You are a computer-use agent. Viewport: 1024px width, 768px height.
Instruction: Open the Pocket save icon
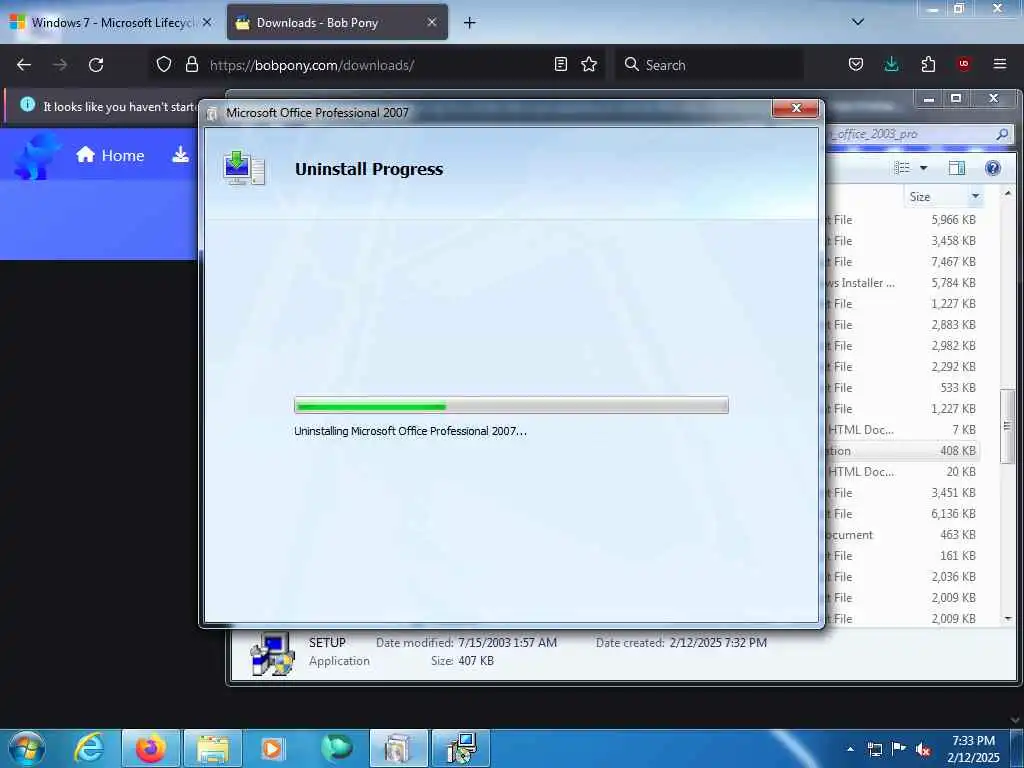[856, 64]
